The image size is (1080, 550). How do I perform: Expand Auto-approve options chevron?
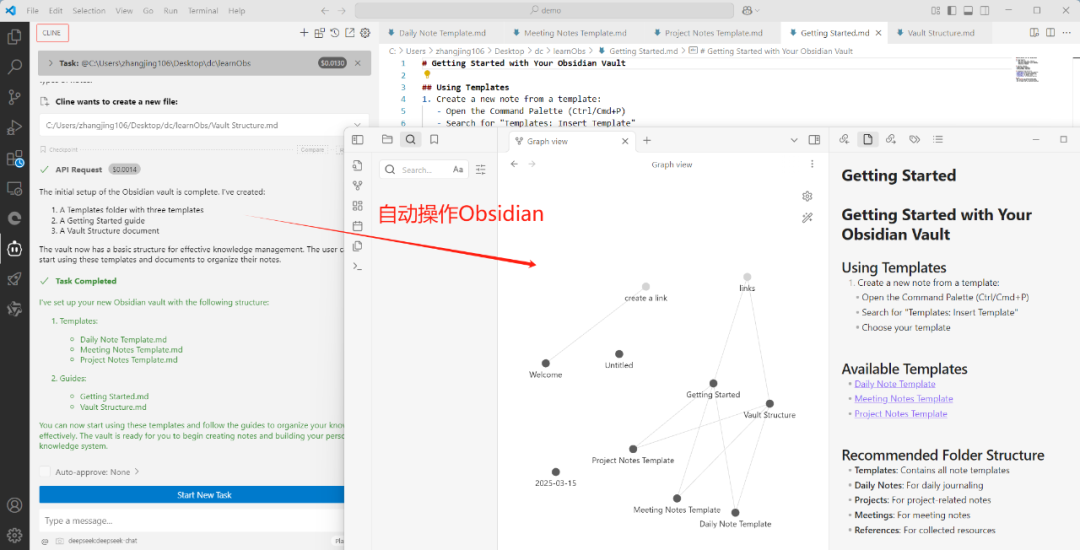pos(136,472)
